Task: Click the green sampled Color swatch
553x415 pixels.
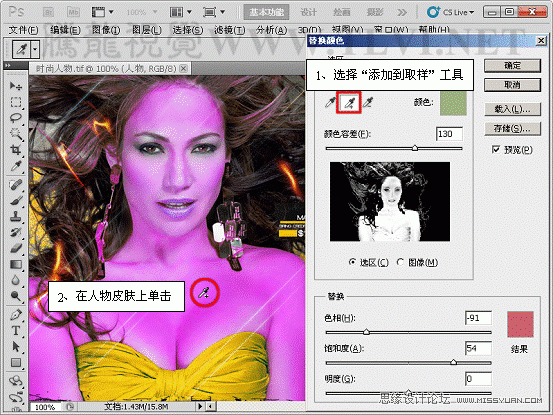Action: (453, 103)
